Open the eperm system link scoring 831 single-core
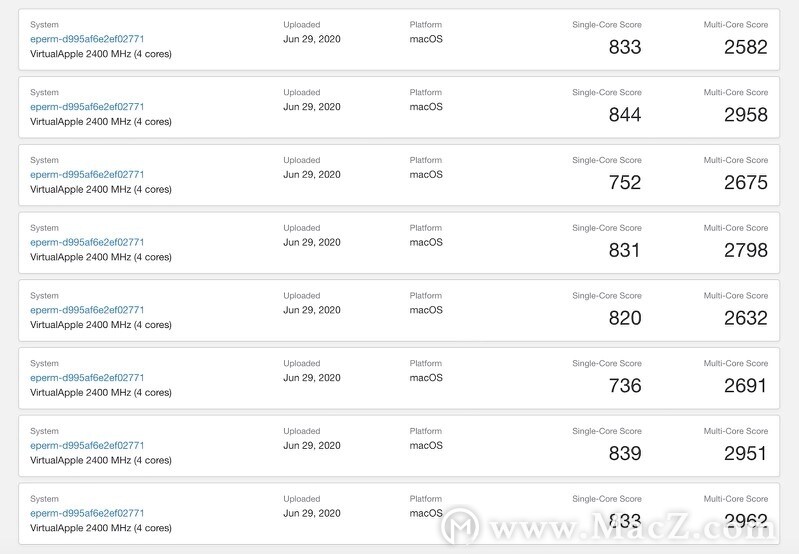799x554 pixels. click(x=87, y=243)
